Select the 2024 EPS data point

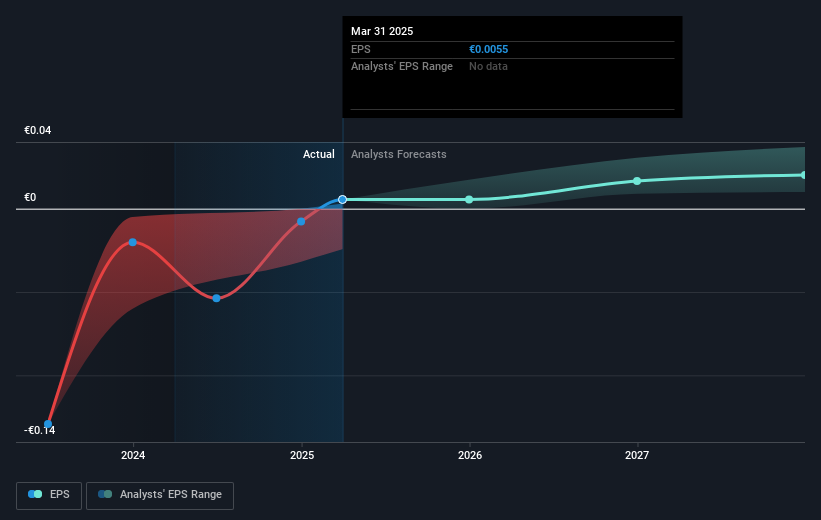coord(132,242)
